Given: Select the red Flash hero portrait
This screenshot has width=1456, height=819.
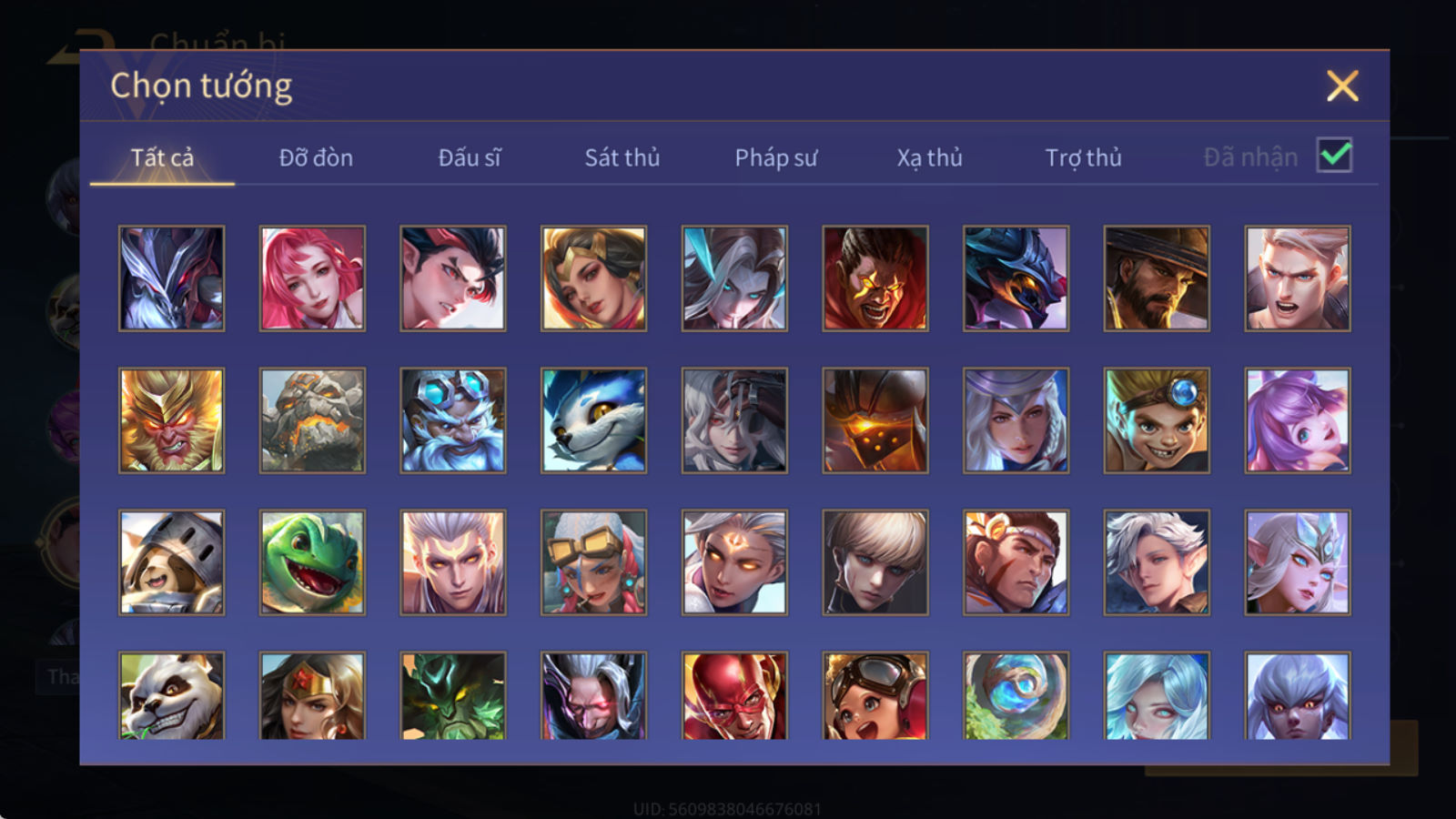Looking at the screenshot, I should tap(734, 695).
